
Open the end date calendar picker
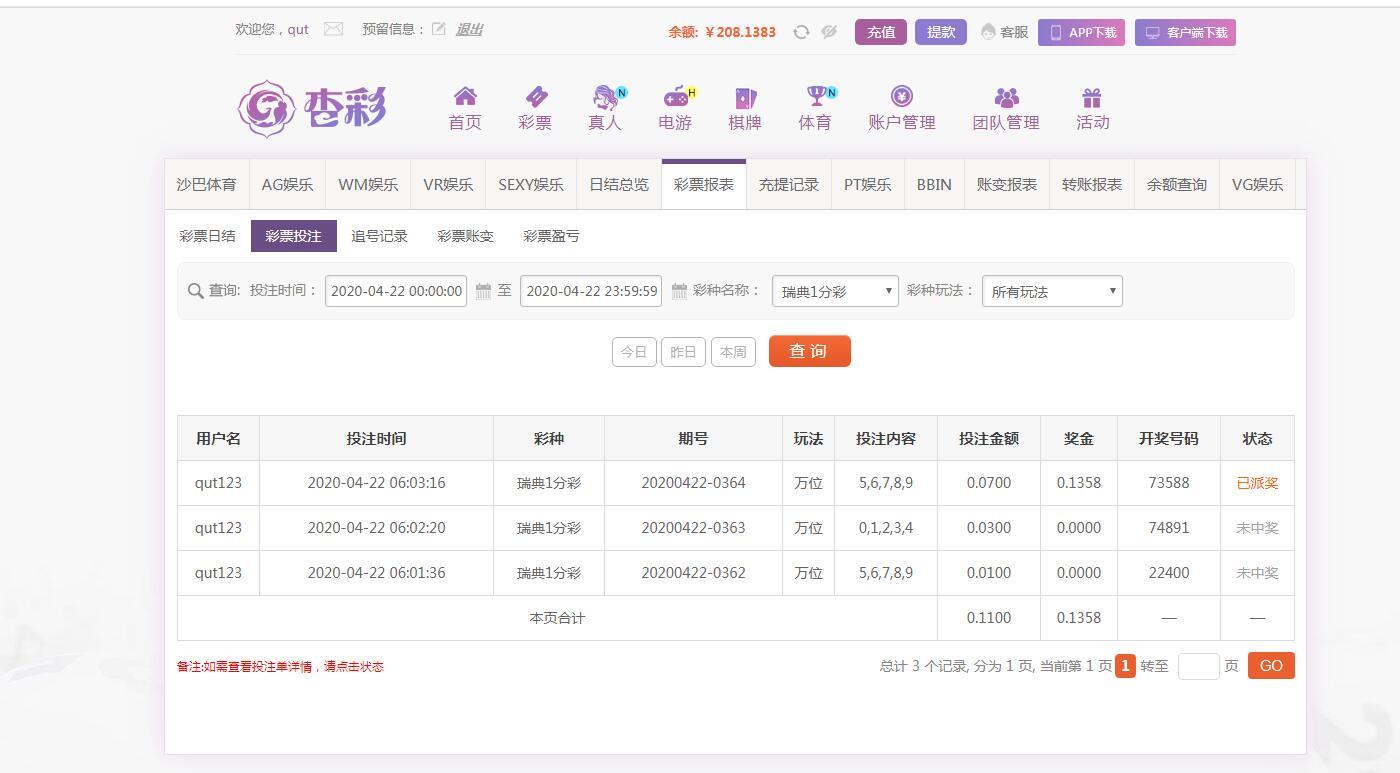(679, 291)
